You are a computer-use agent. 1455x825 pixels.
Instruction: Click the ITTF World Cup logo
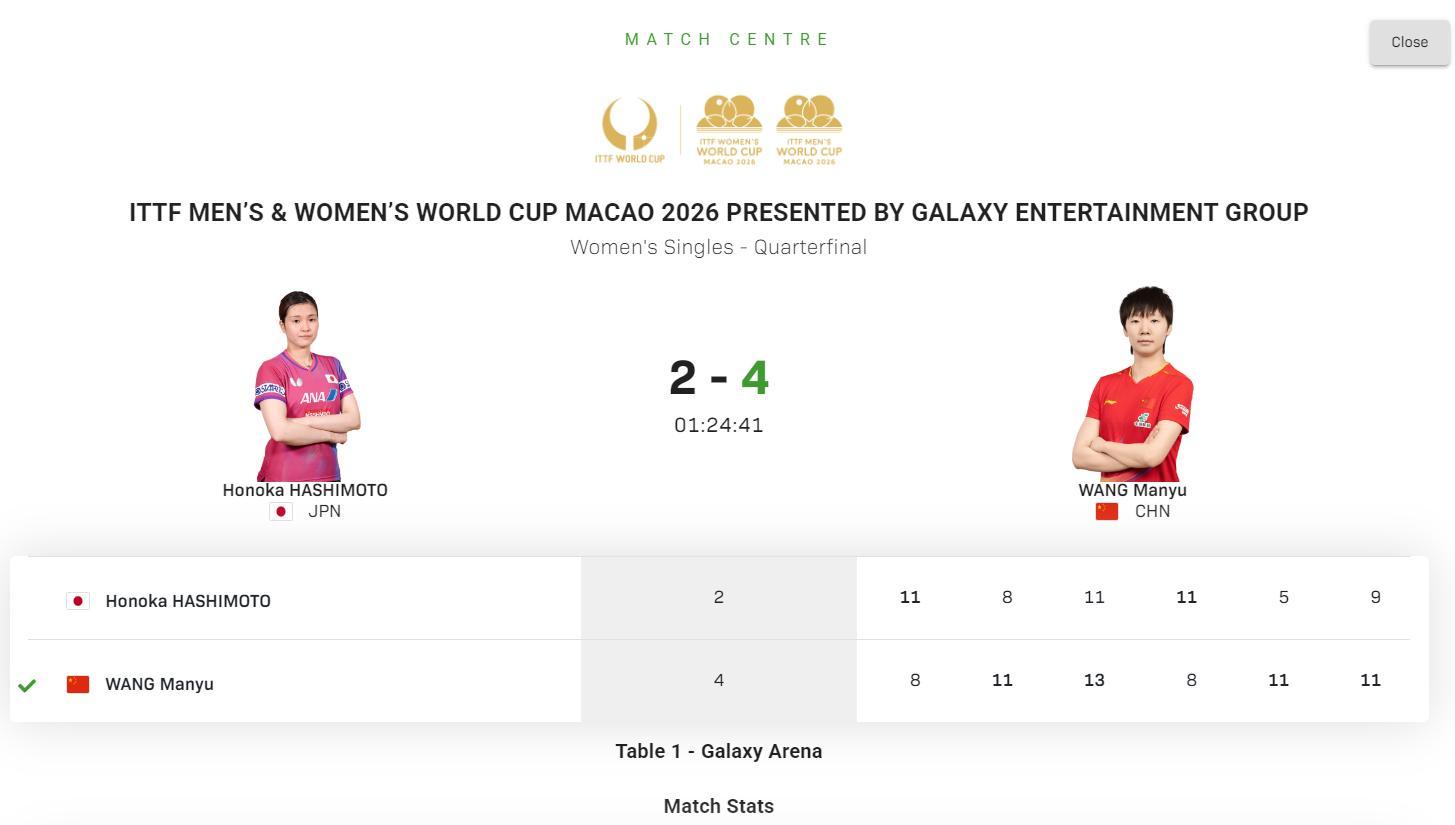[x=630, y=130]
